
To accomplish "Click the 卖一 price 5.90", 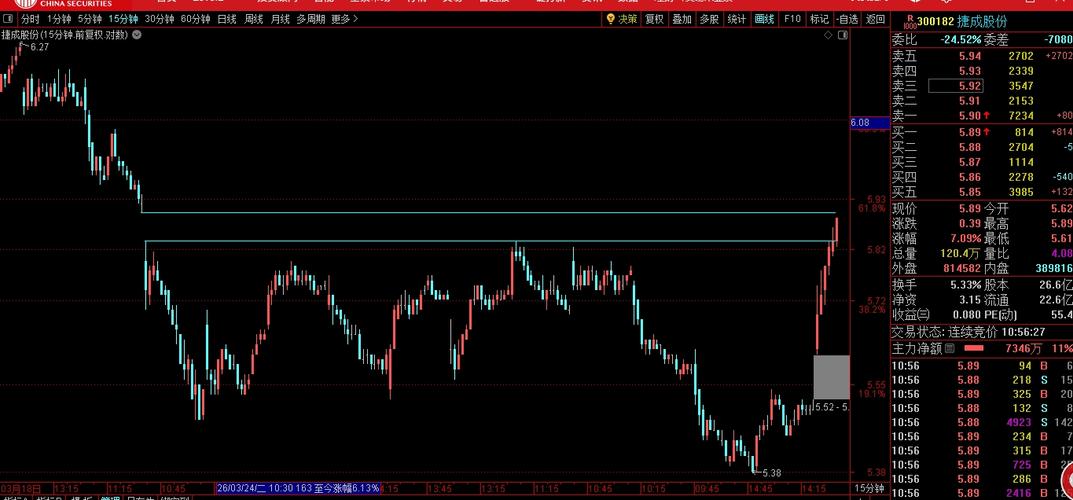I will [x=970, y=116].
